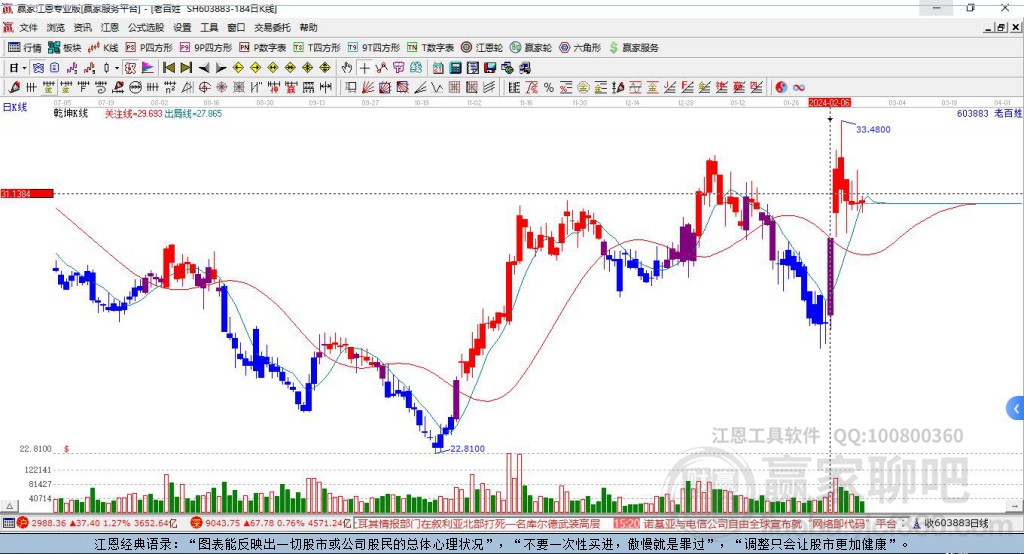Select the zigzag line drawing tool
The image size is (1024, 554).
[x=436, y=87]
